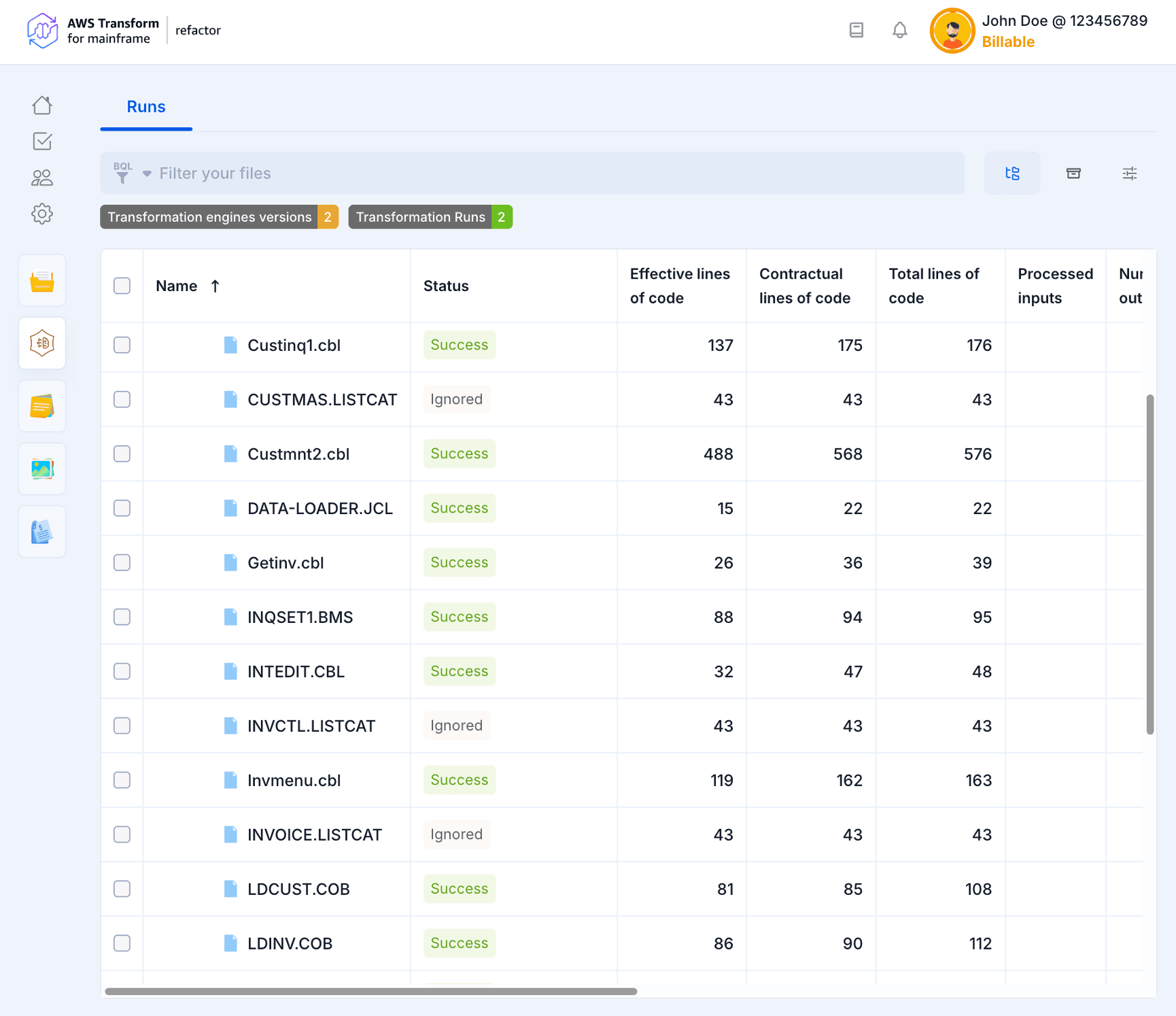1176x1016 pixels.
Task: Open the tasks checklist icon in sidebar
Action: tap(42, 141)
